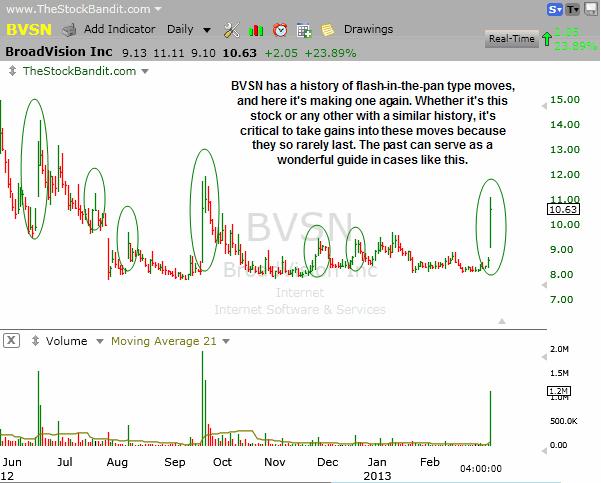Click the green up arrow indicator
601x483 pixels.
pos(546,40)
